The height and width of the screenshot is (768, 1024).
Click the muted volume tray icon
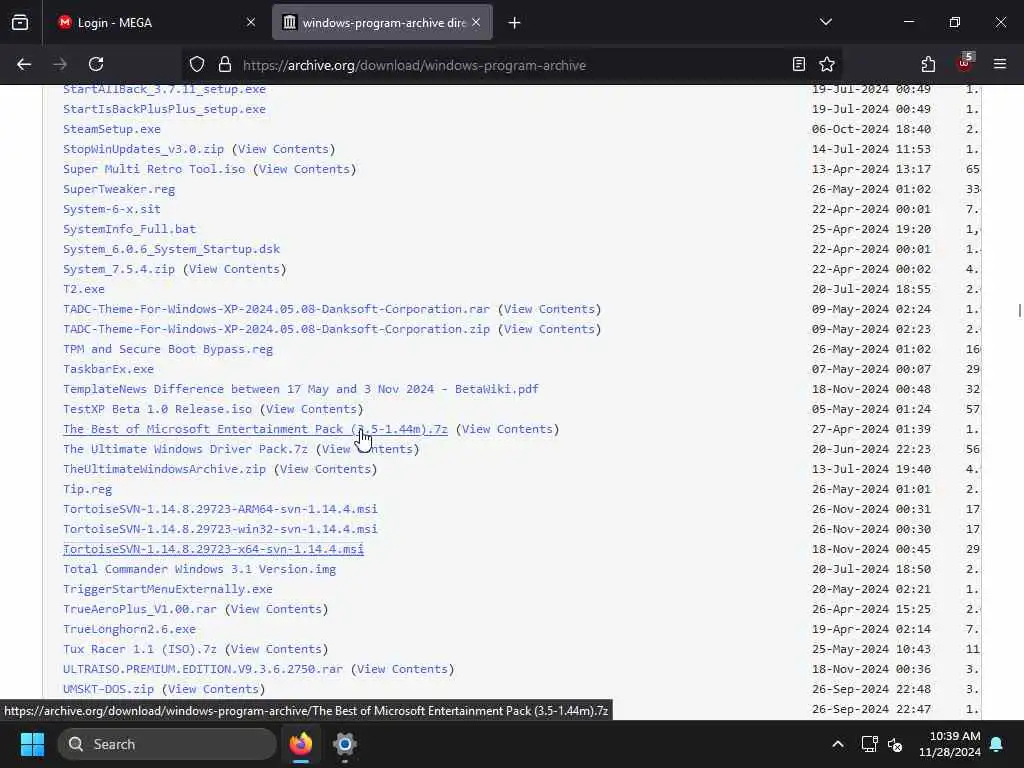(x=895, y=744)
